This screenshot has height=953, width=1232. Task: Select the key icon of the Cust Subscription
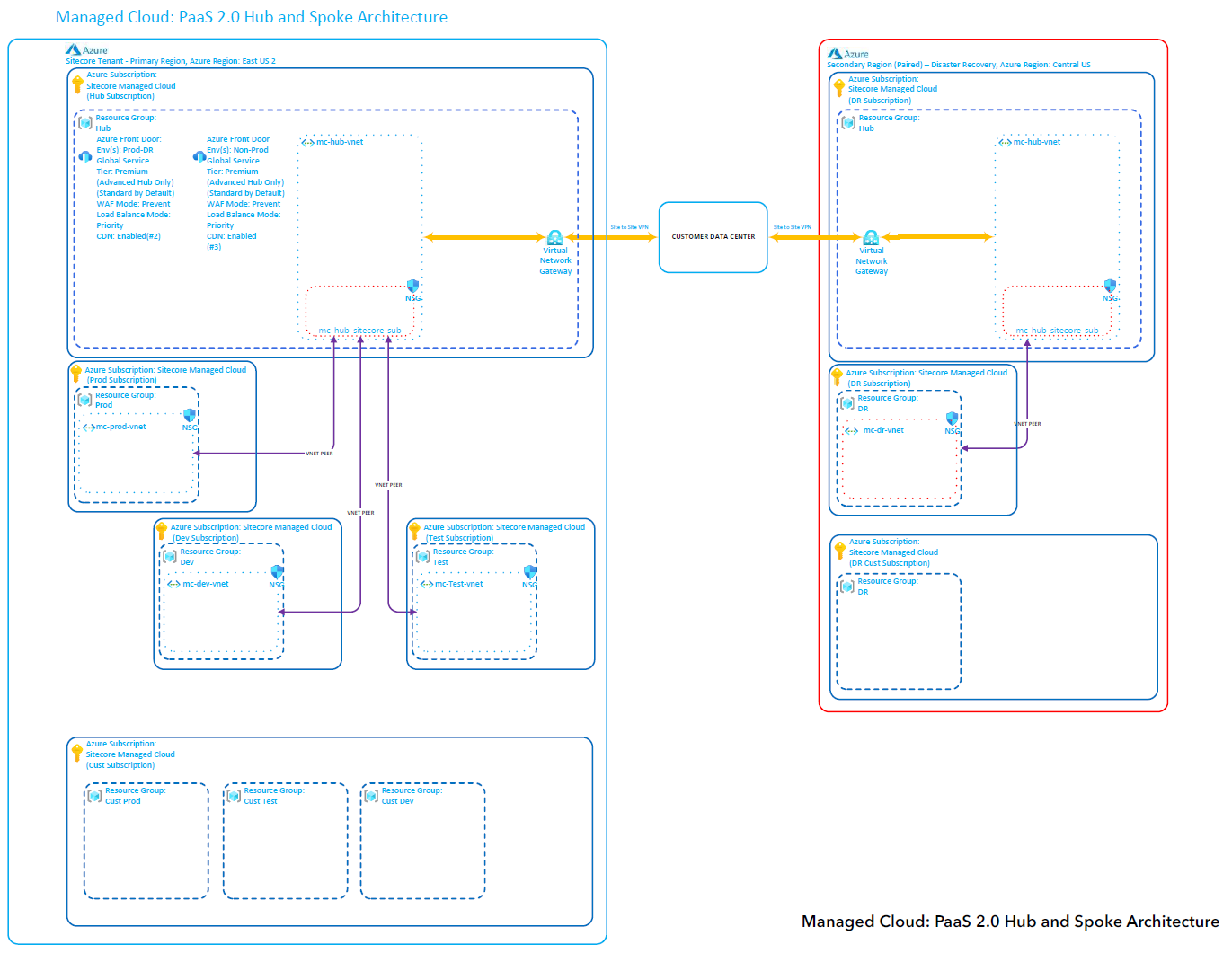(77, 753)
